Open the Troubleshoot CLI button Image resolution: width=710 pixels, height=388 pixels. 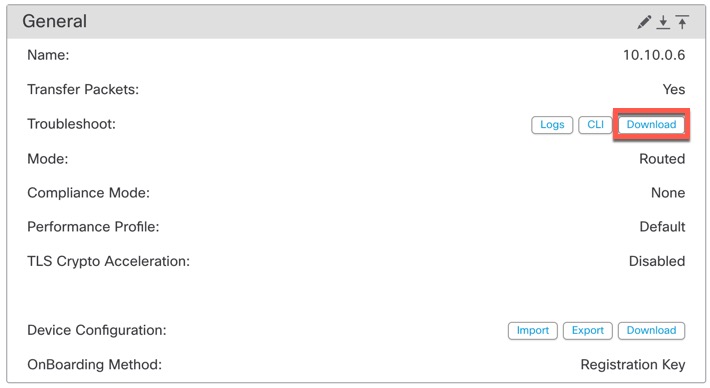click(x=595, y=125)
